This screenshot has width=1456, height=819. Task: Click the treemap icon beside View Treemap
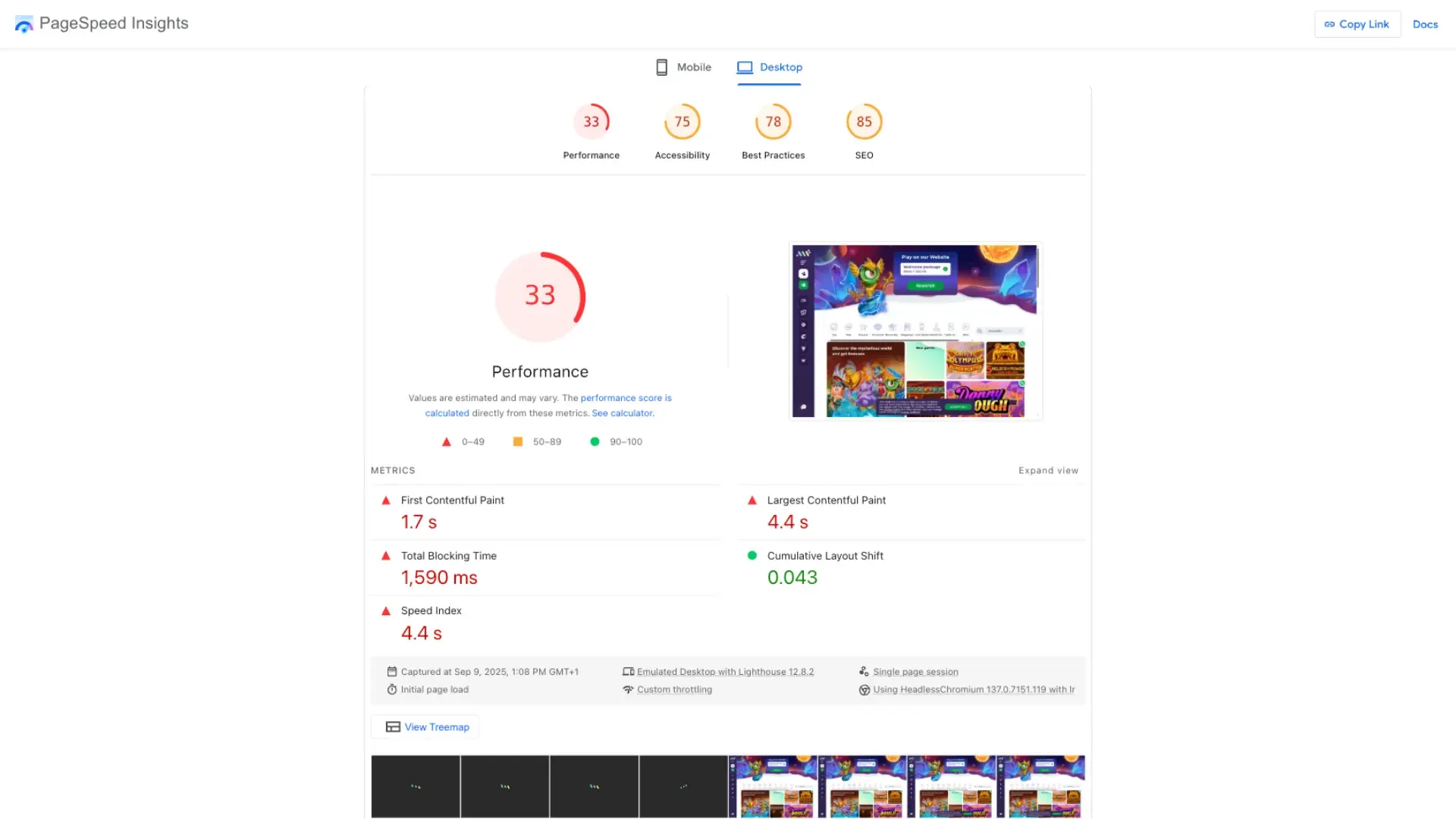(393, 727)
